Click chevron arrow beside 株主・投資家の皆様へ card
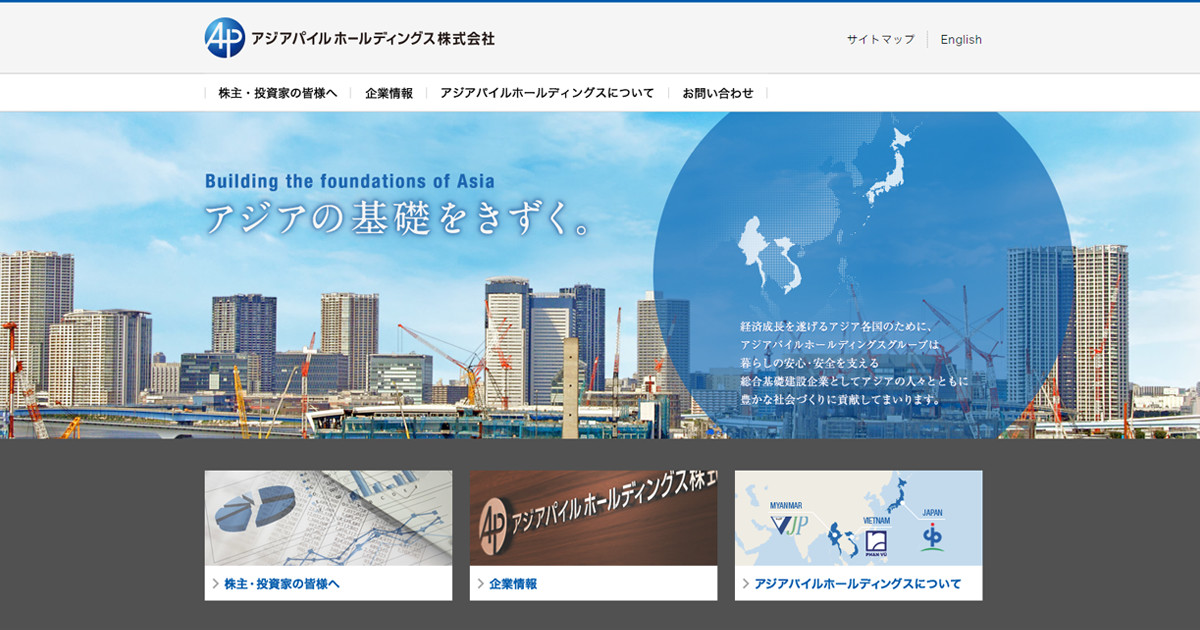The width and height of the screenshot is (1200, 630). [x=215, y=584]
